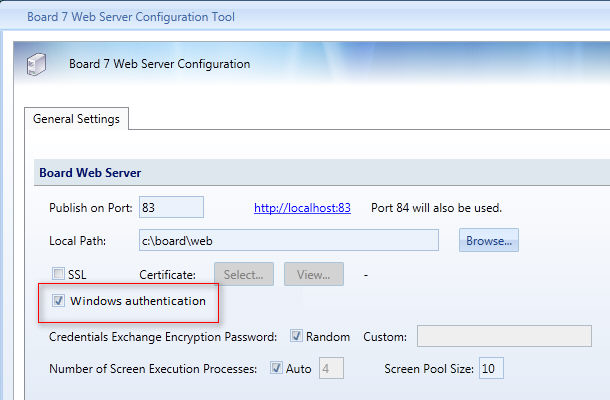This screenshot has height=400, width=610.
Task: Click the certificate View... button
Action: (314, 274)
